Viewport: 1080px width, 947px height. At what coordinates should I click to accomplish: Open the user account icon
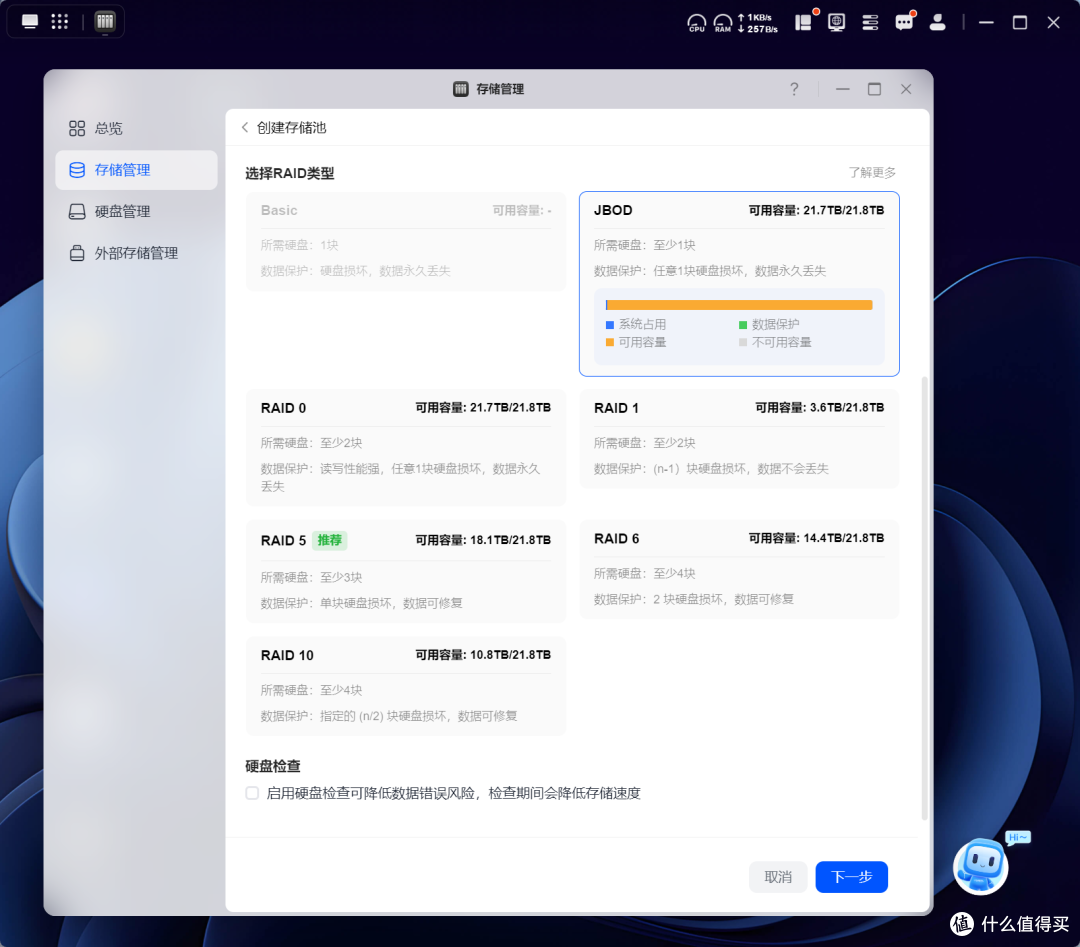(937, 22)
